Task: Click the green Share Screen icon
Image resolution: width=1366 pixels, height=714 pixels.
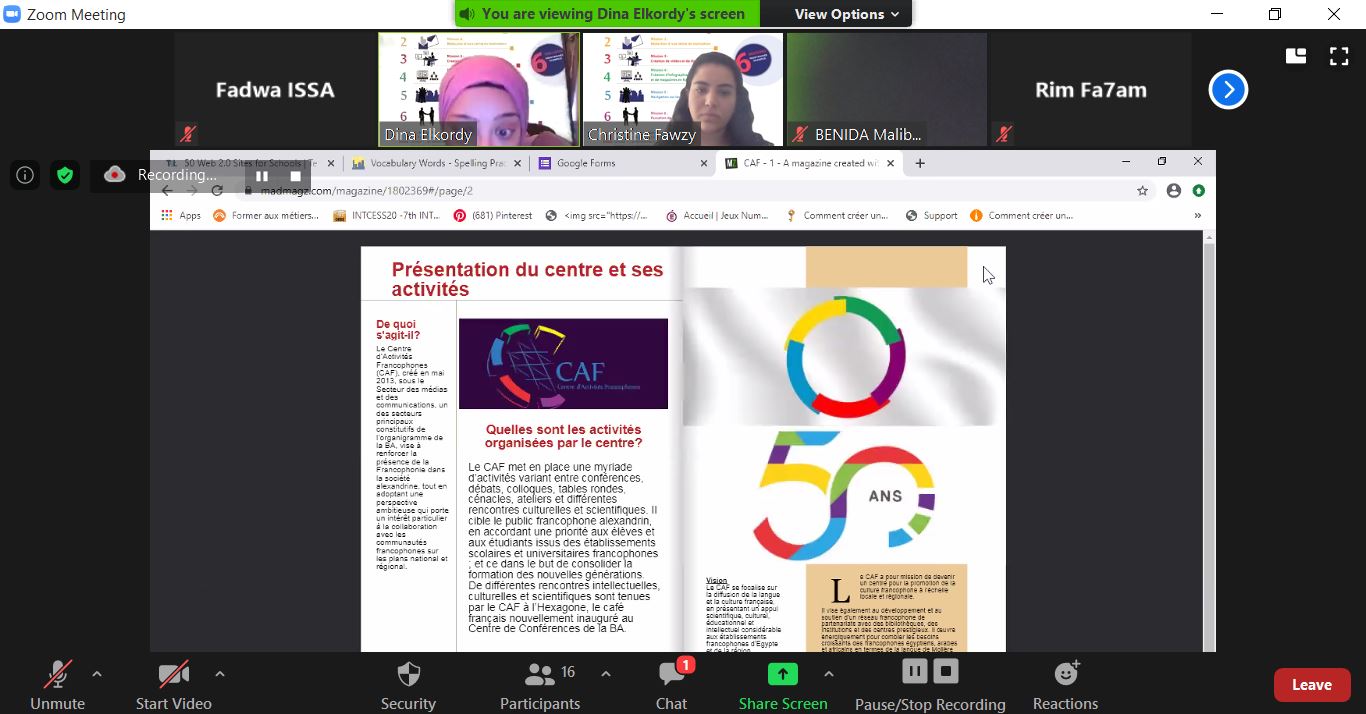Action: (x=782, y=674)
